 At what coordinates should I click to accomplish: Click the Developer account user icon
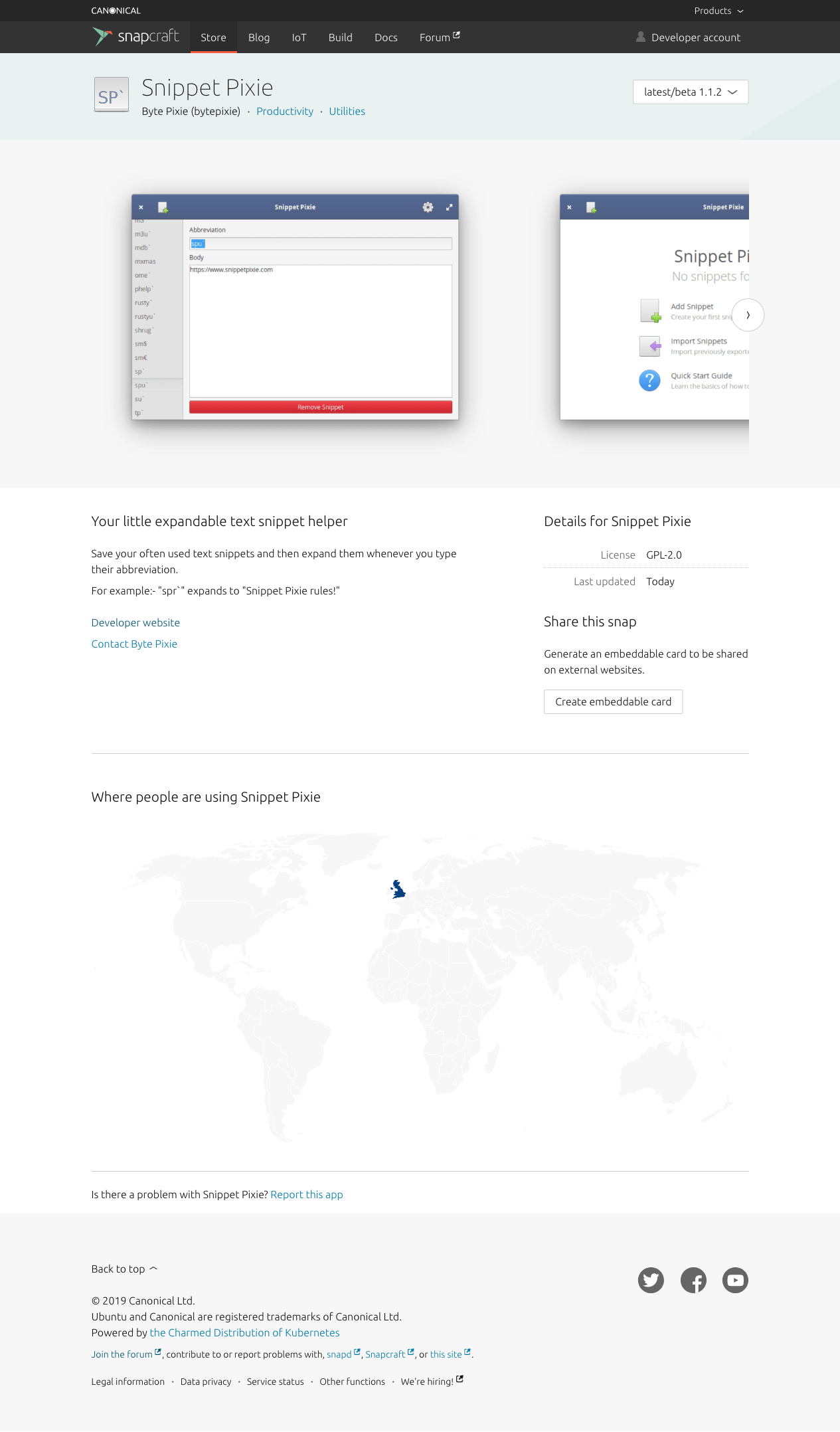pos(641,37)
